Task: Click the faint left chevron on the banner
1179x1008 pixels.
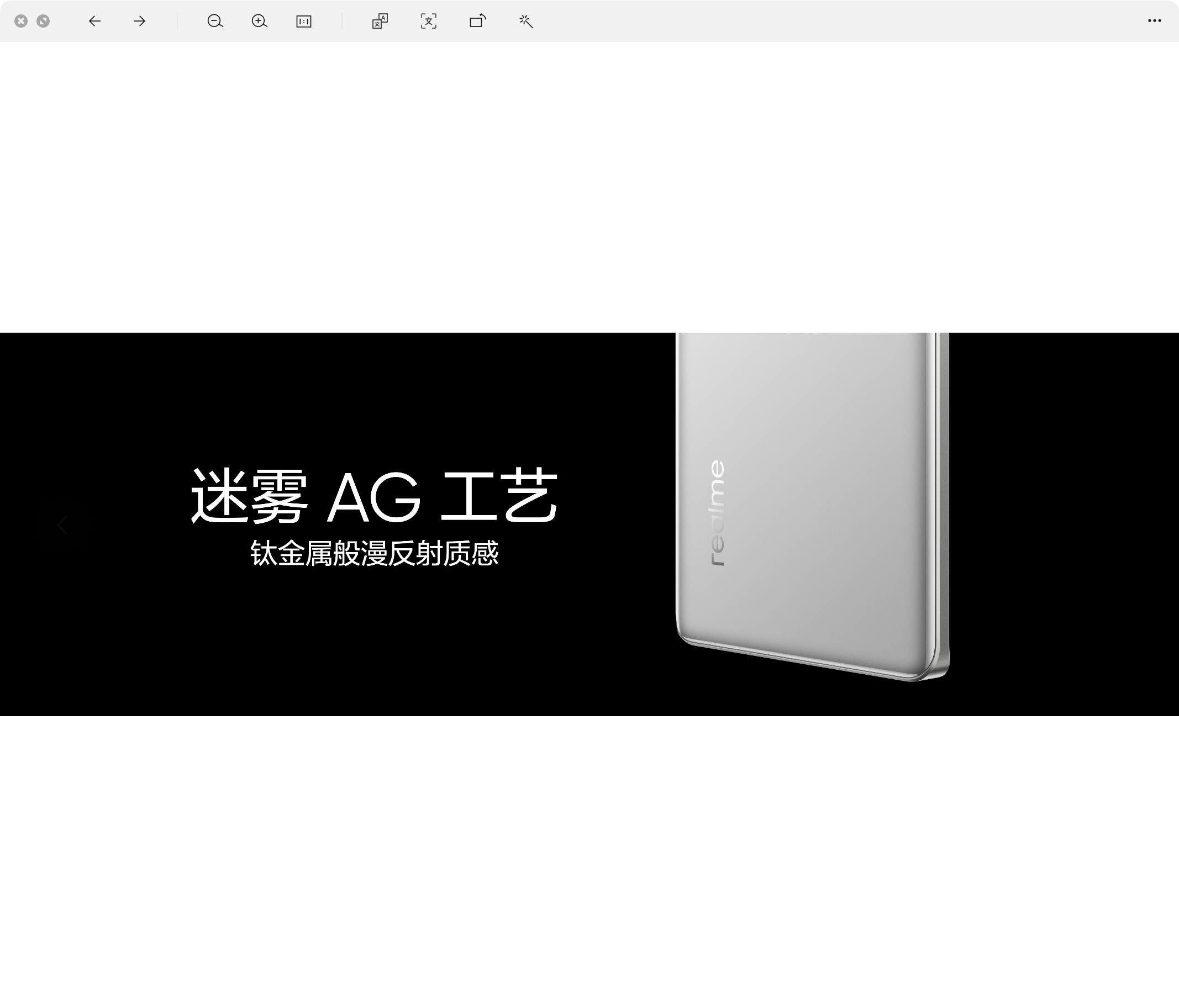Action: click(x=62, y=525)
